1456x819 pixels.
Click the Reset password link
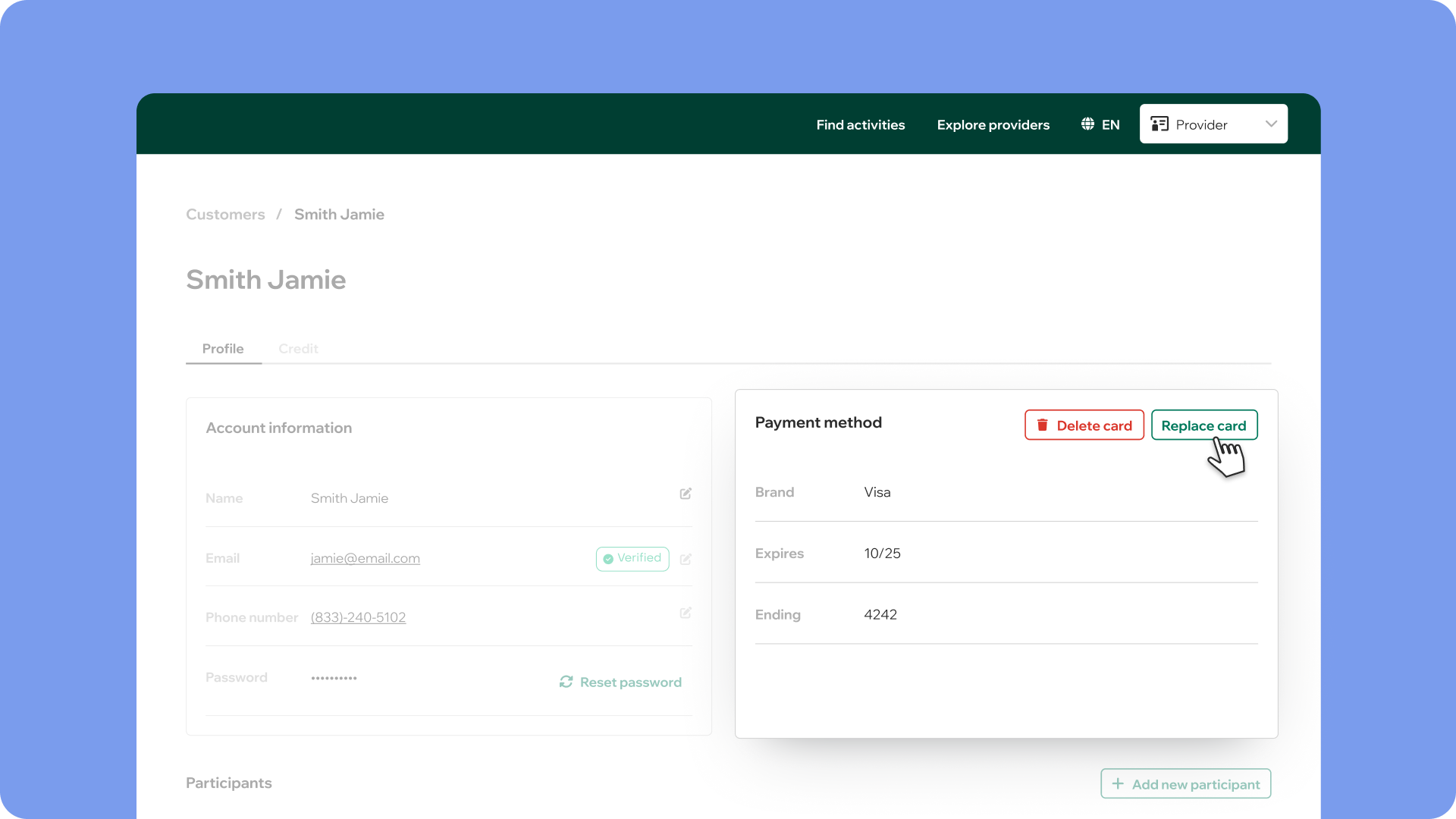point(630,682)
